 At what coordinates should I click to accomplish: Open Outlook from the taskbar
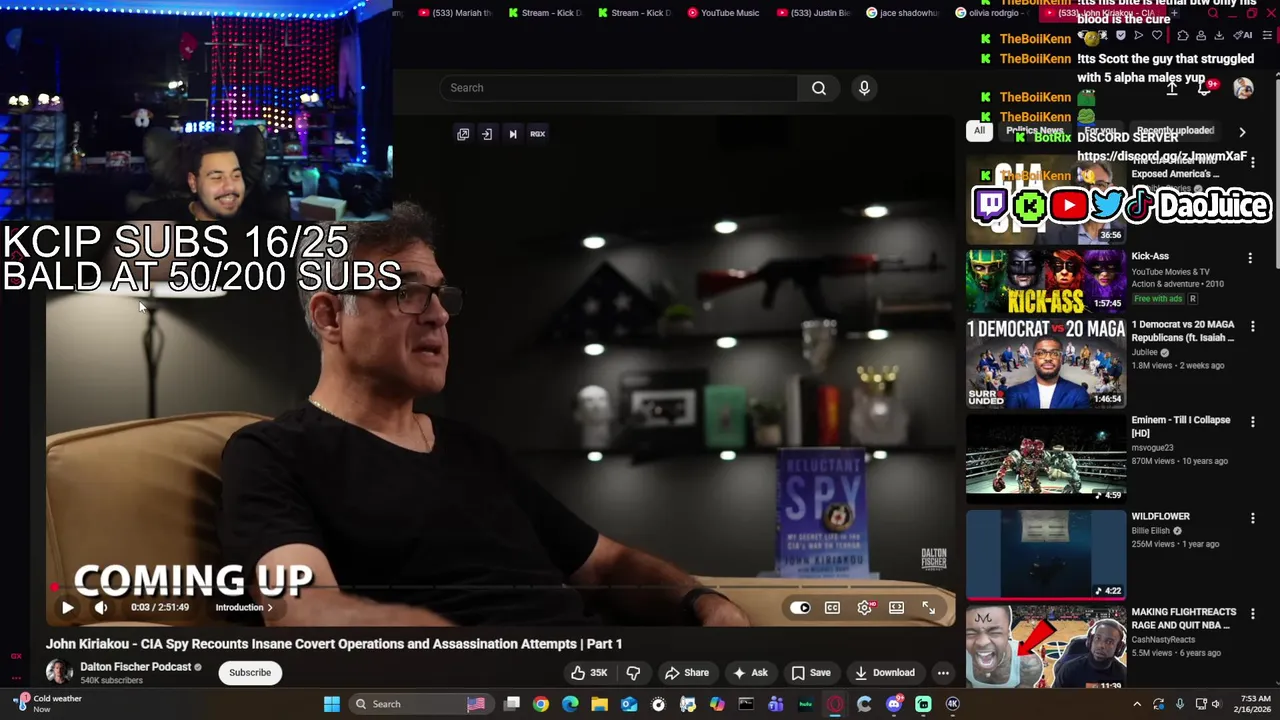[629, 704]
